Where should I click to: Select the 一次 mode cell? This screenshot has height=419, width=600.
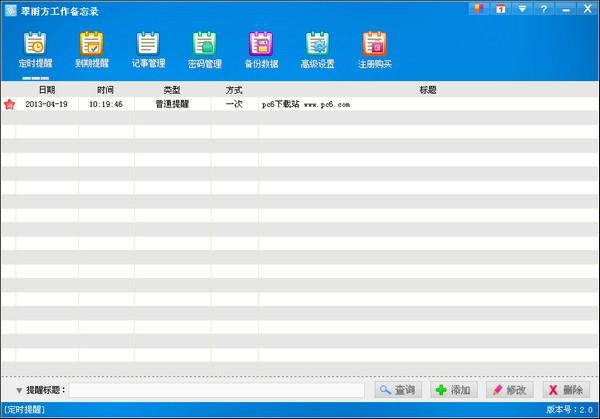coord(234,104)
